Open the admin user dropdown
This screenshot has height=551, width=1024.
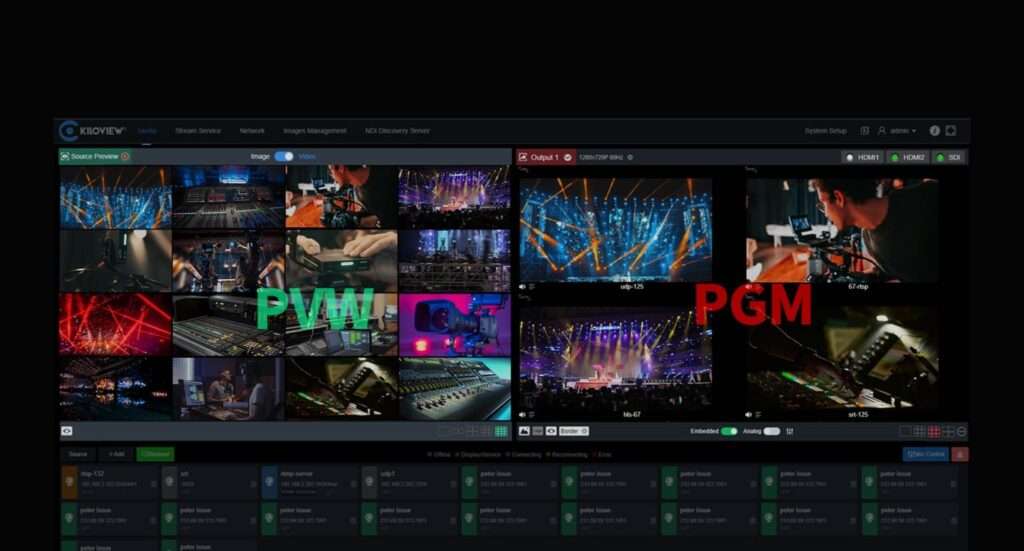(897, 131)
